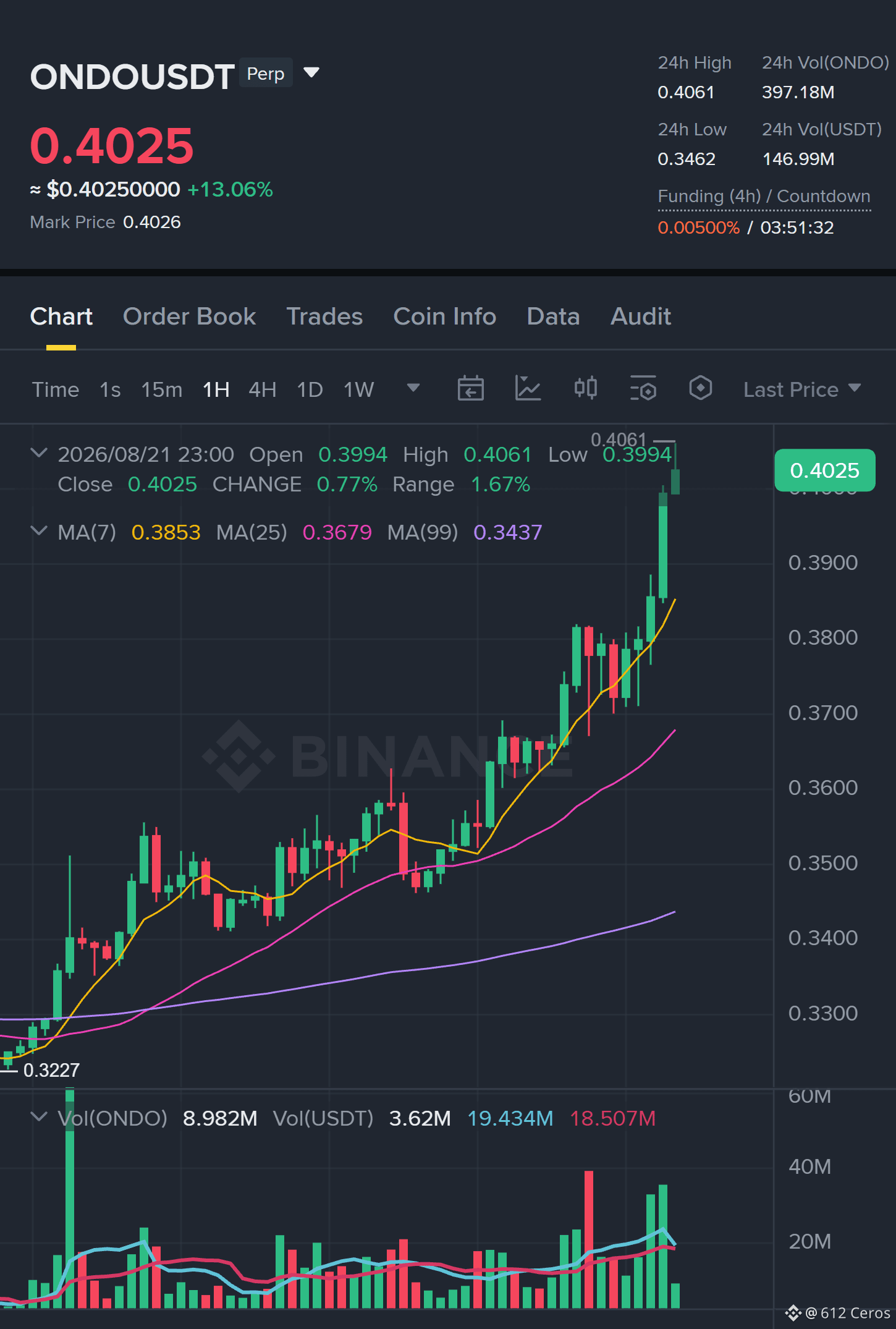Collapse the MA indicator legend row

coord(39,531)
